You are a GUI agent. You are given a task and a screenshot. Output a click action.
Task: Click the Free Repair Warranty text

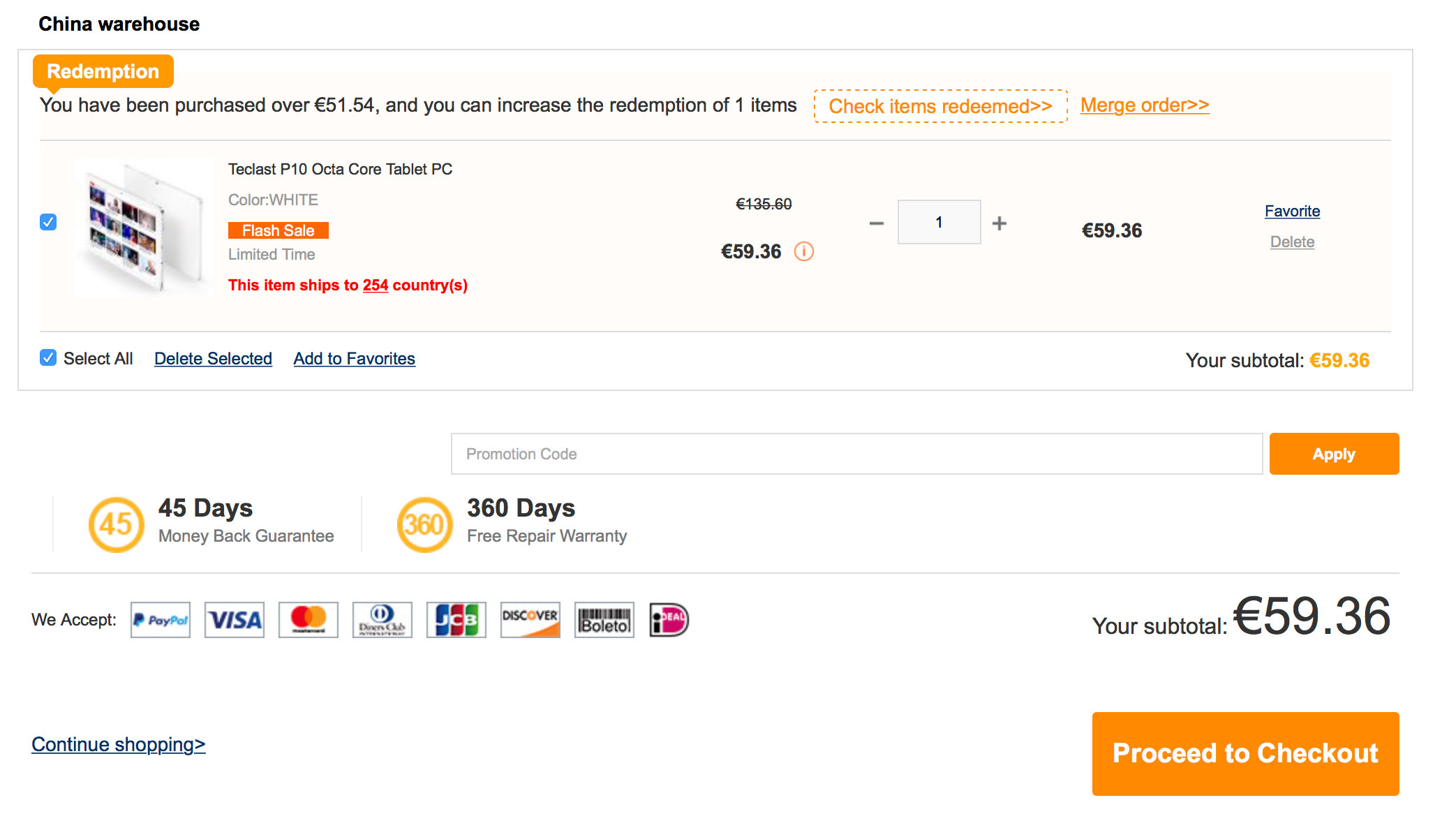(x=547, y=535)
